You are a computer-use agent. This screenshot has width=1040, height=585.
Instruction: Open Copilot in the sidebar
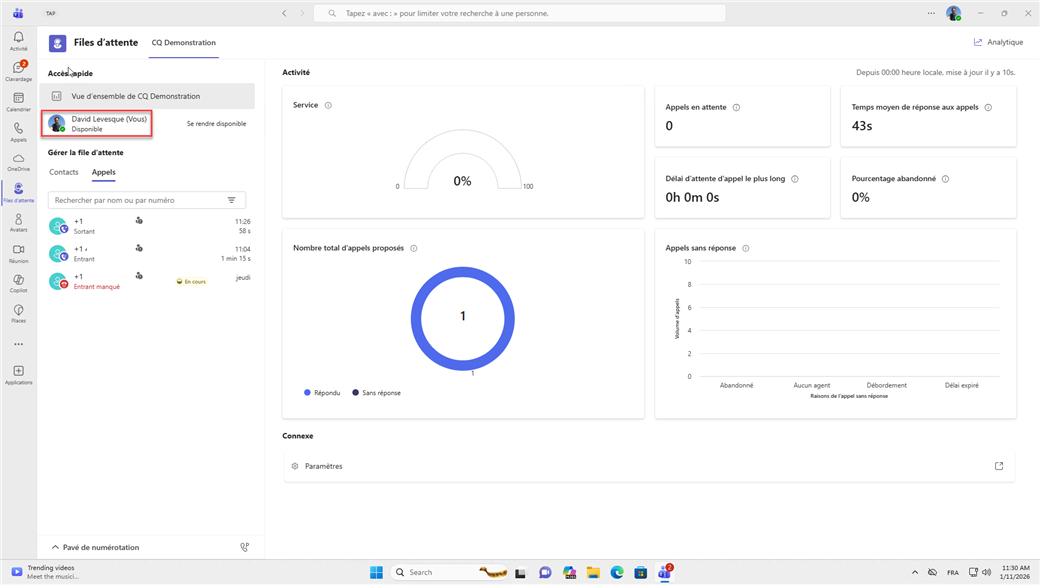pyautogui.click(x=18, y=283)
